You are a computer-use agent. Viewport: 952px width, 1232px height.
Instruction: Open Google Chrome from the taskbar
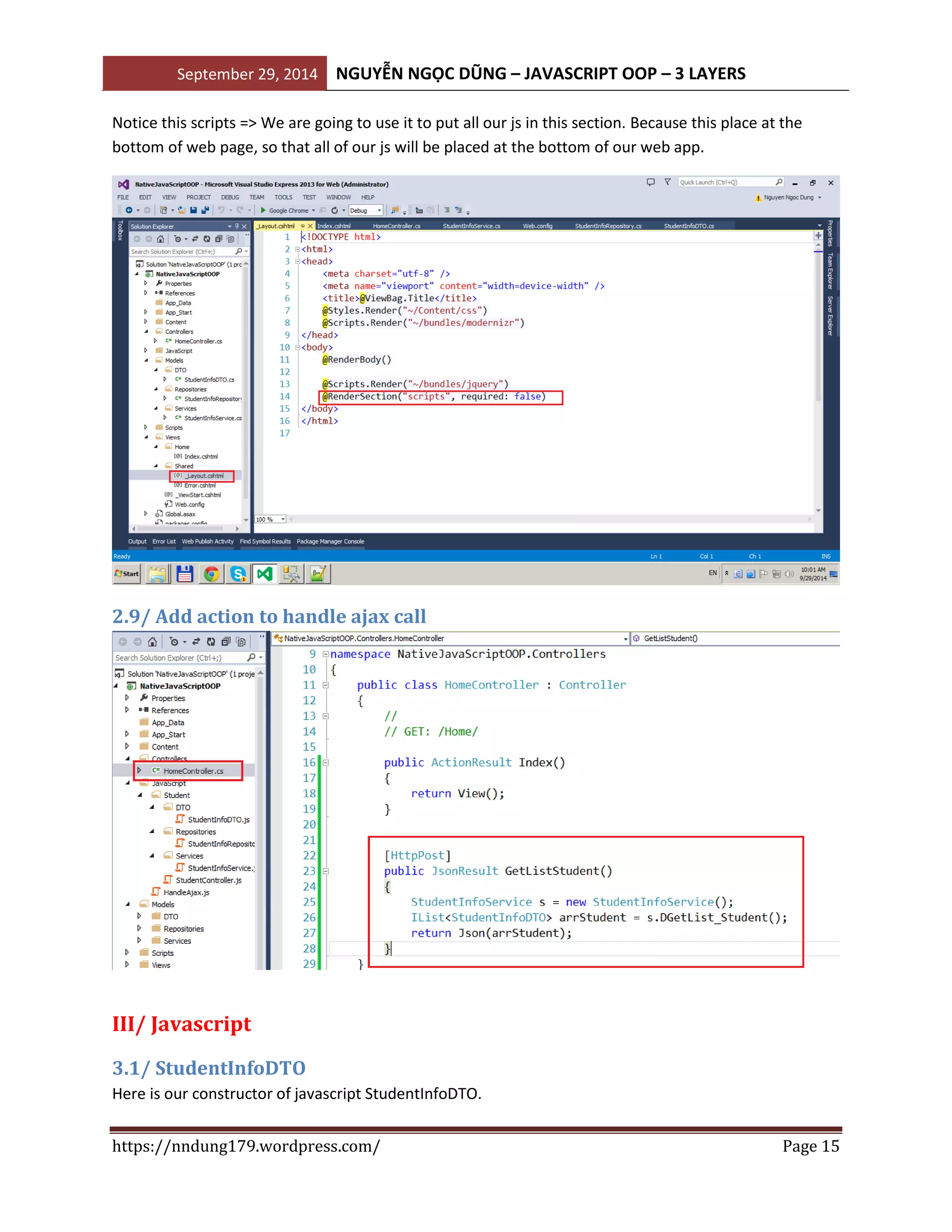[x=212, y=574]
